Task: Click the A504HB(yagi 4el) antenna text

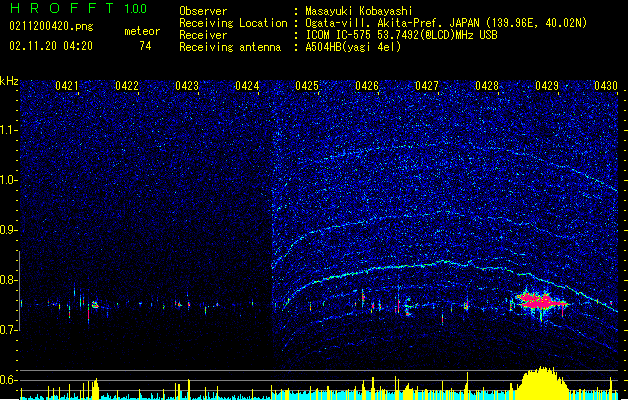Action: (x=353, y=47)
